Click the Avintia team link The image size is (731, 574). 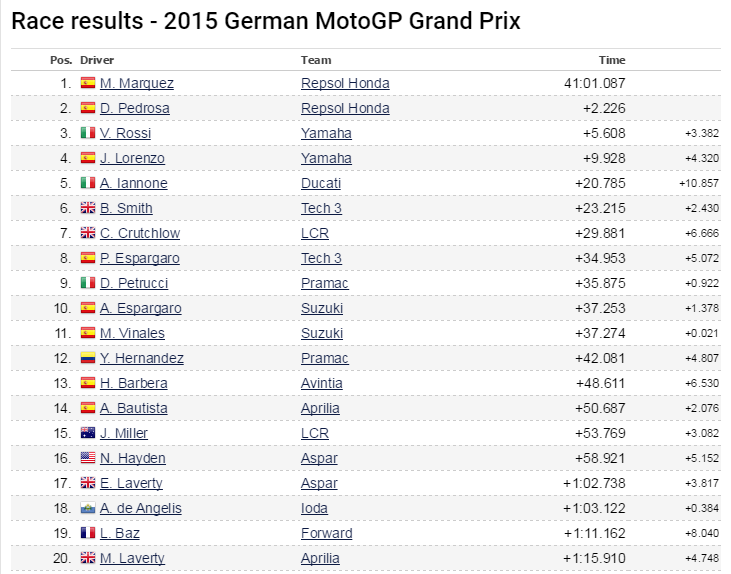click(x=323, y=383)
